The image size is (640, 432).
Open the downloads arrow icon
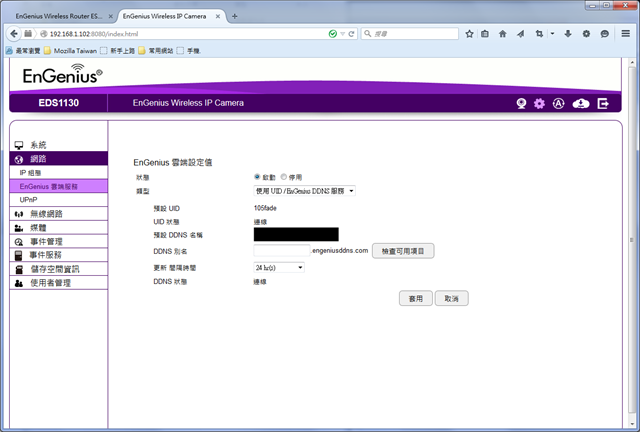tap(568, 34)
